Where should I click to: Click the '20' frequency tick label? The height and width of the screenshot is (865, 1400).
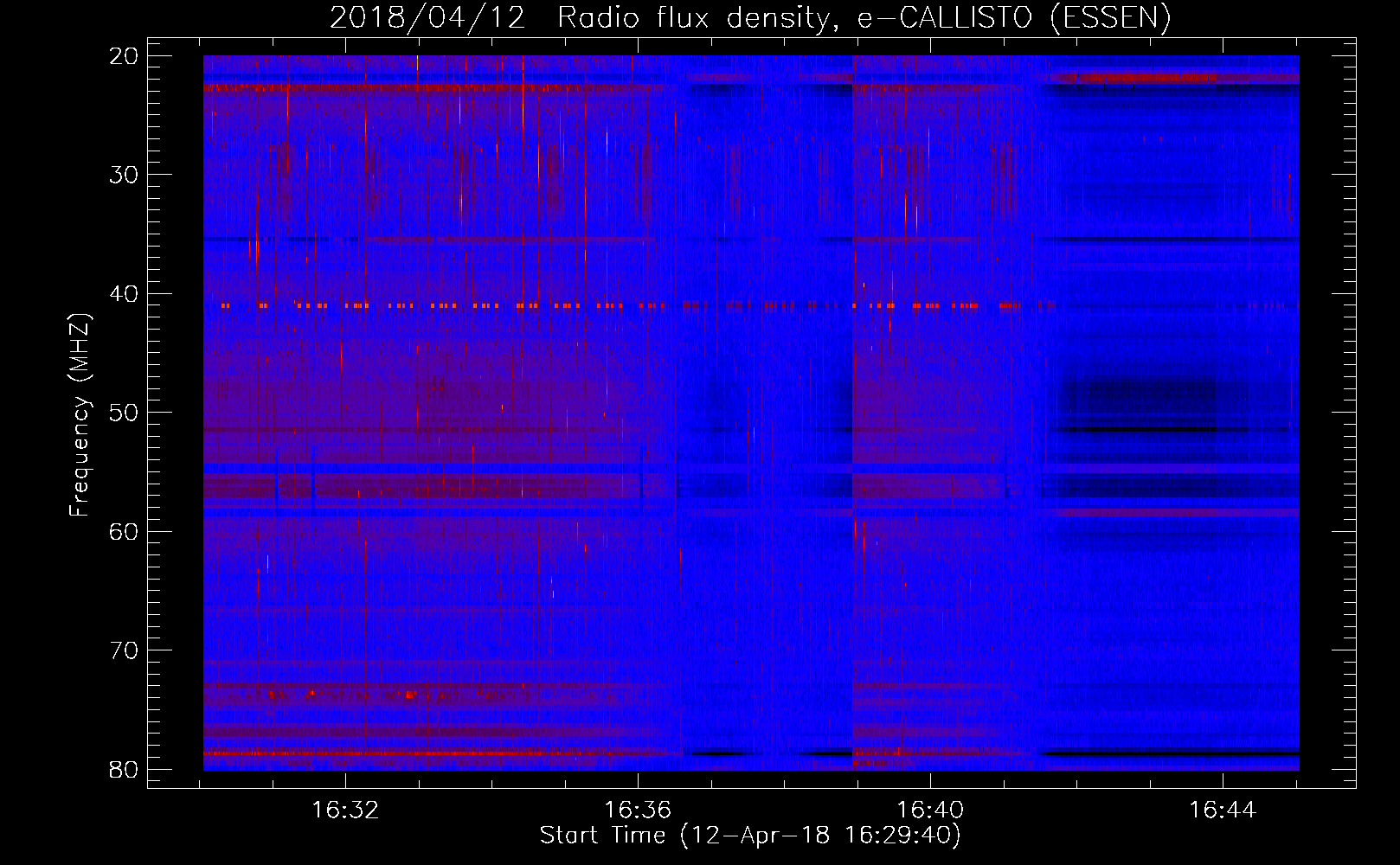(x=124, y=56)
